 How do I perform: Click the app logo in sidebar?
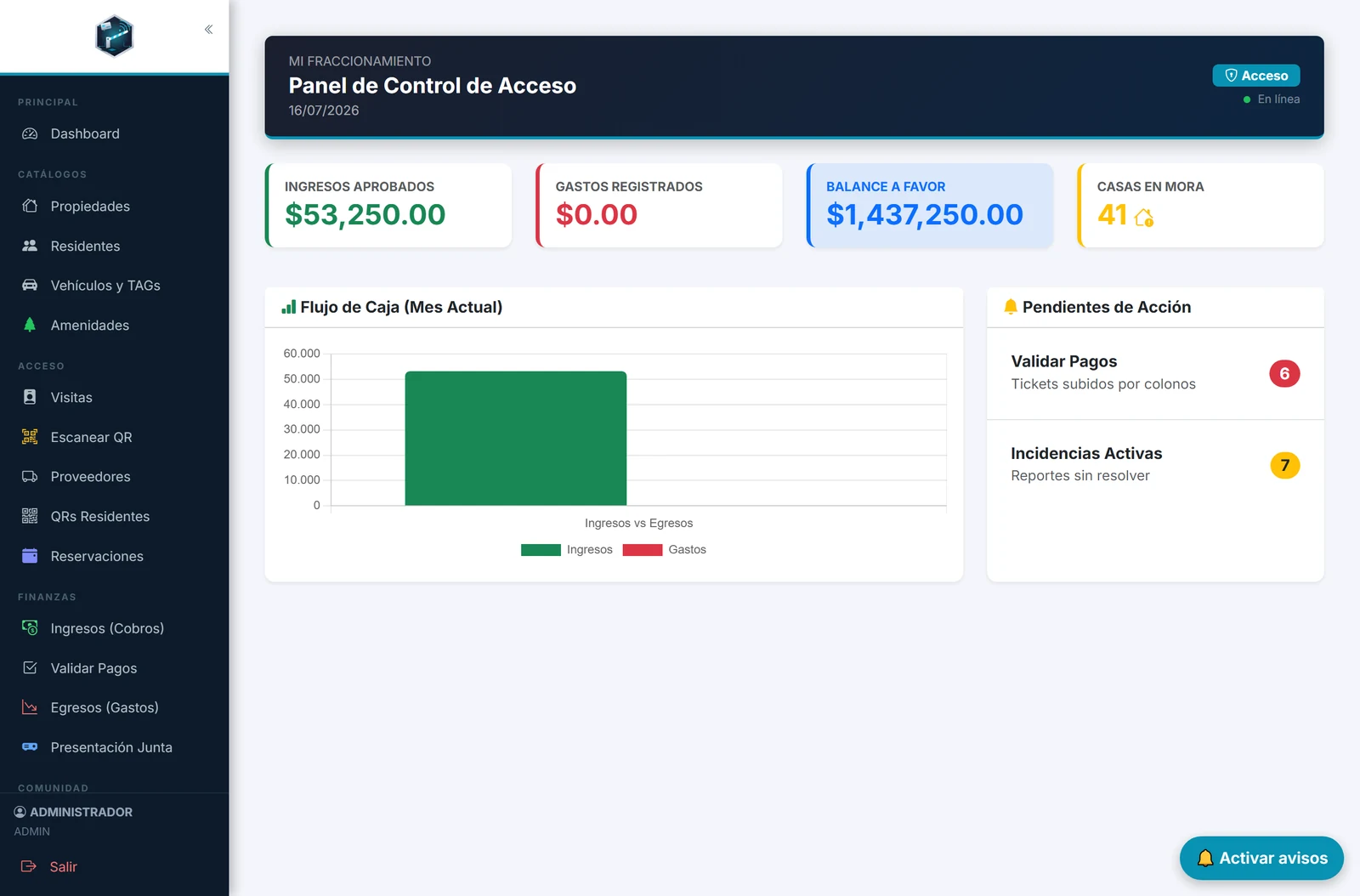tap(115, 37)
